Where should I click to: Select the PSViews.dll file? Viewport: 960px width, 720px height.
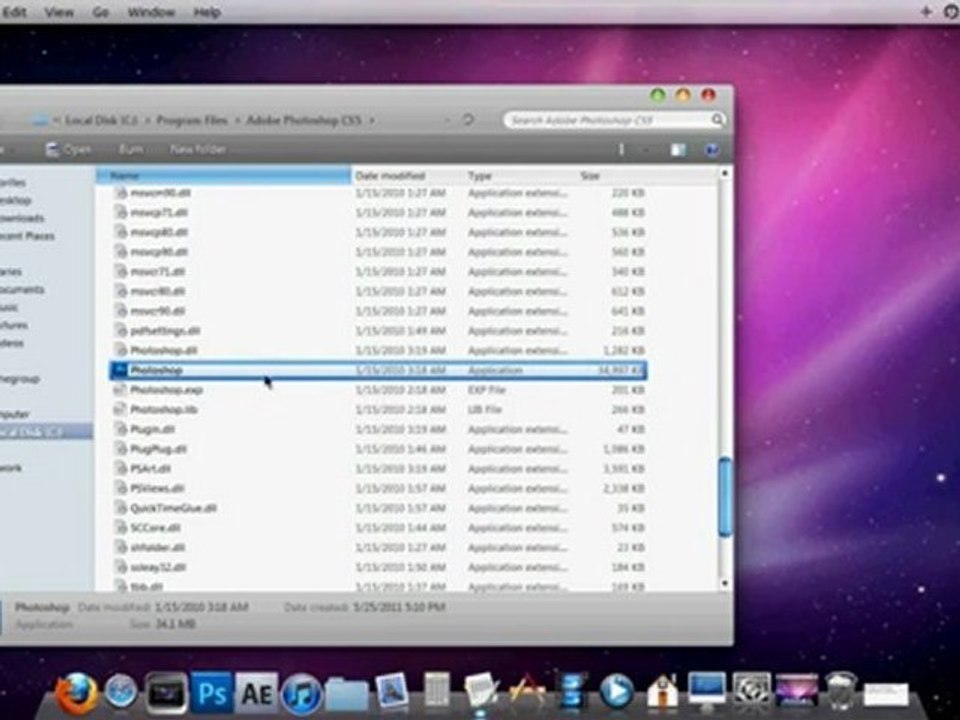[378, 488]
